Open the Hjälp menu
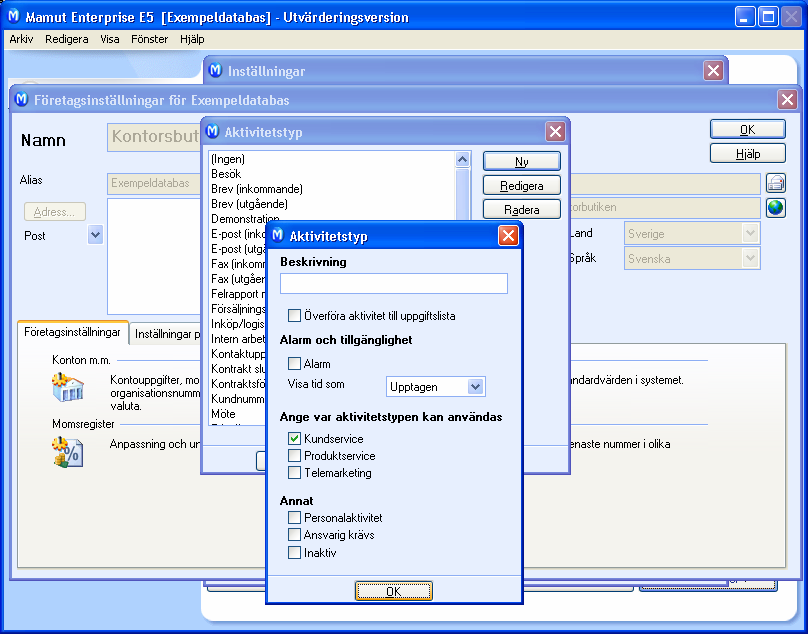This screenshot has height=634, width=808. pyautogui.click(x=192, y=39)
